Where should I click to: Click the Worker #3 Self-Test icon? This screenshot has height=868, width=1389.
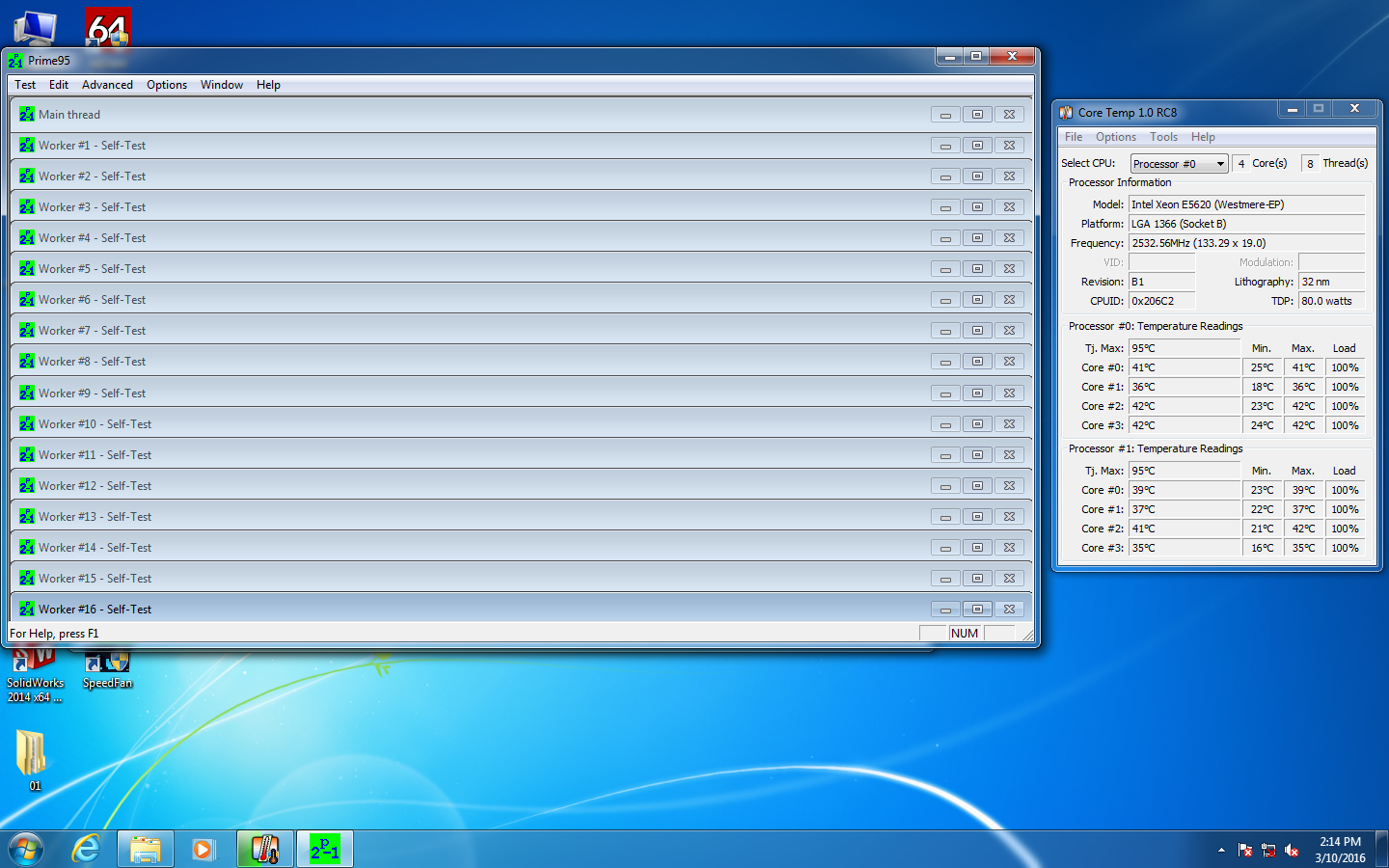coord(27,207)
